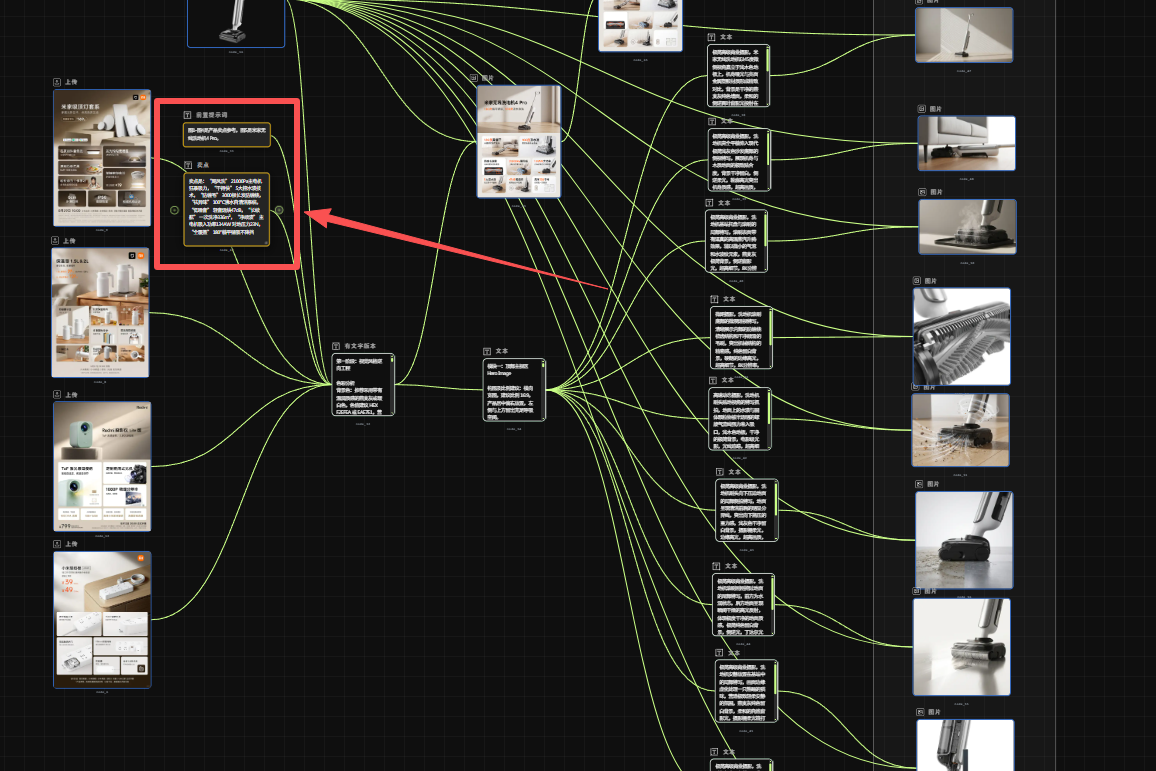Select the 卖点 selling points text box

(227, 209)
